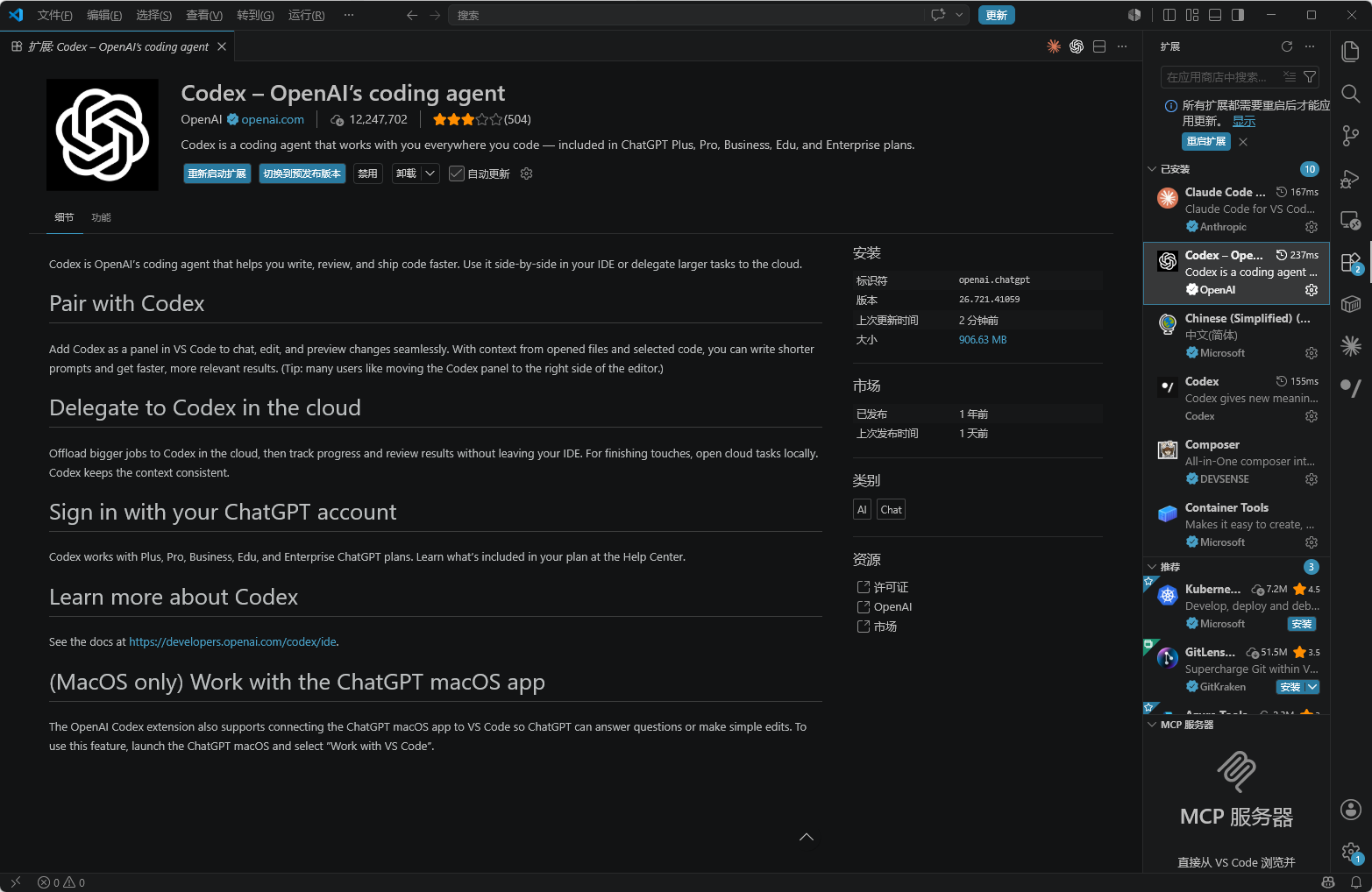The image size is (1372, 892).
Task: Collapse the recommended extensions section
Action: click(x=1152, y=567)
